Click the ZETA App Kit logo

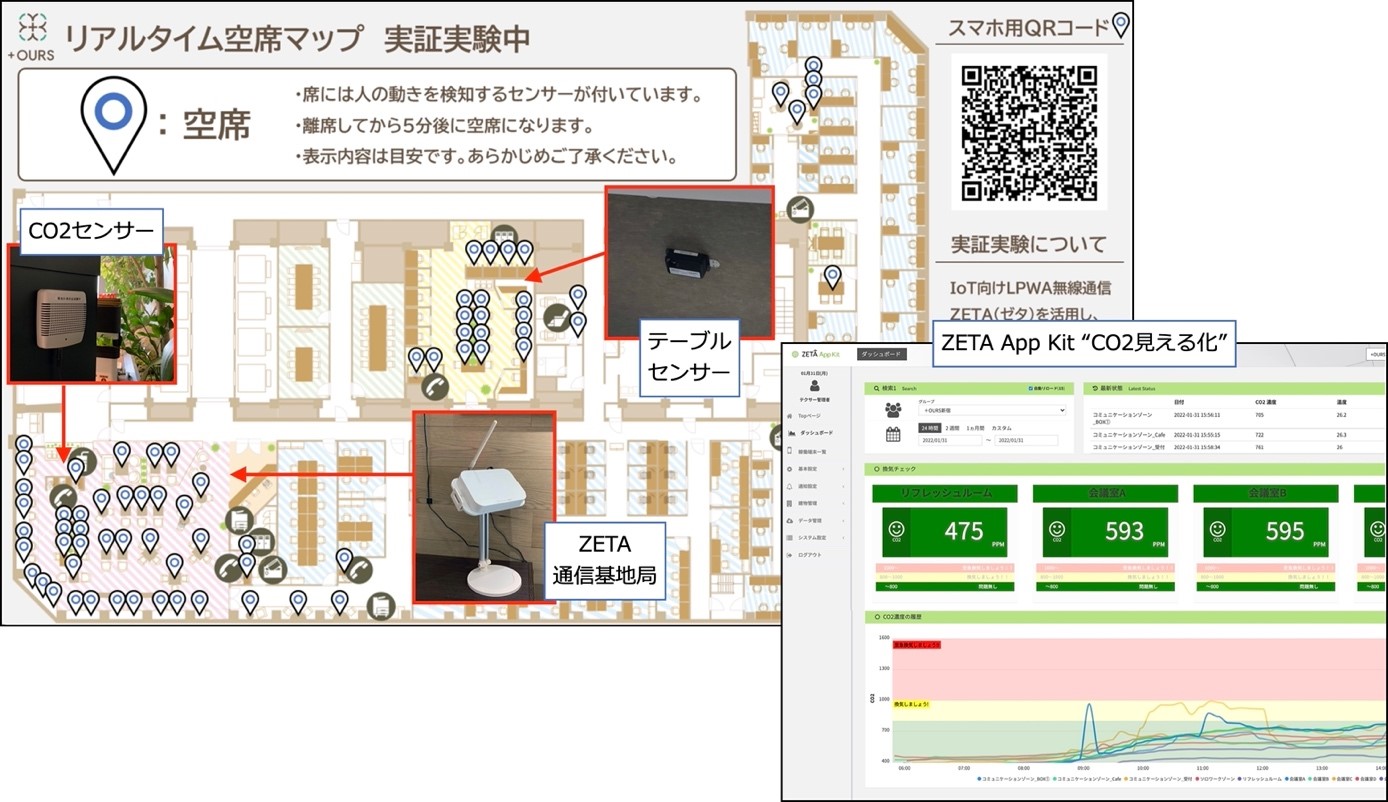click(x=815, y=354)
